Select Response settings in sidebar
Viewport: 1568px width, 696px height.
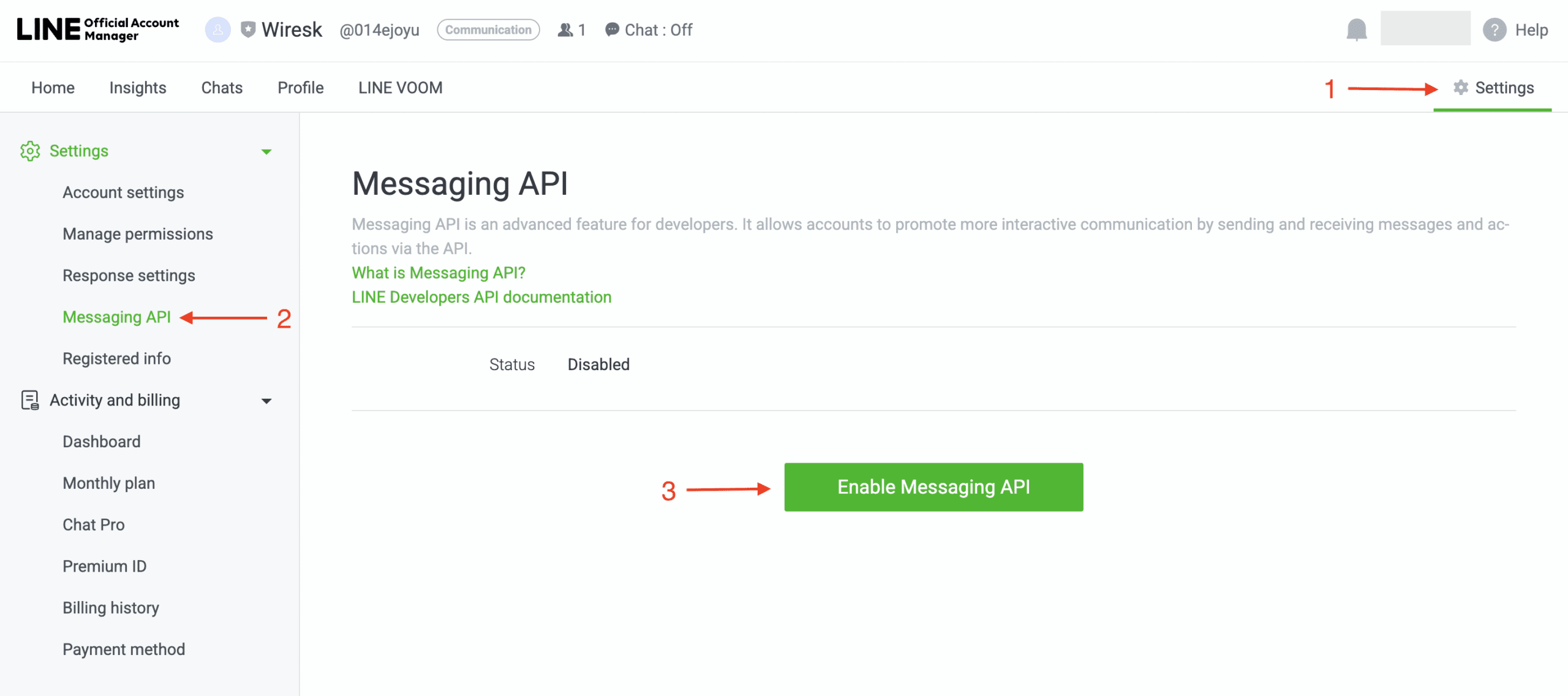click(129, 276)
